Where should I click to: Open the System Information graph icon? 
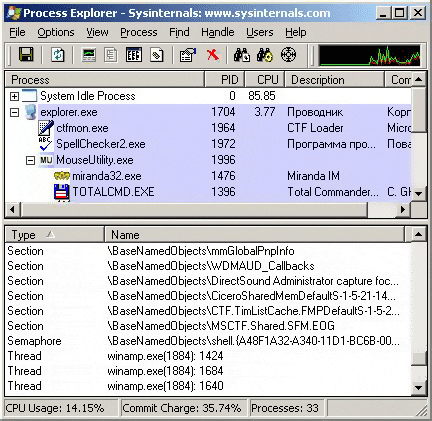point(89,55)
